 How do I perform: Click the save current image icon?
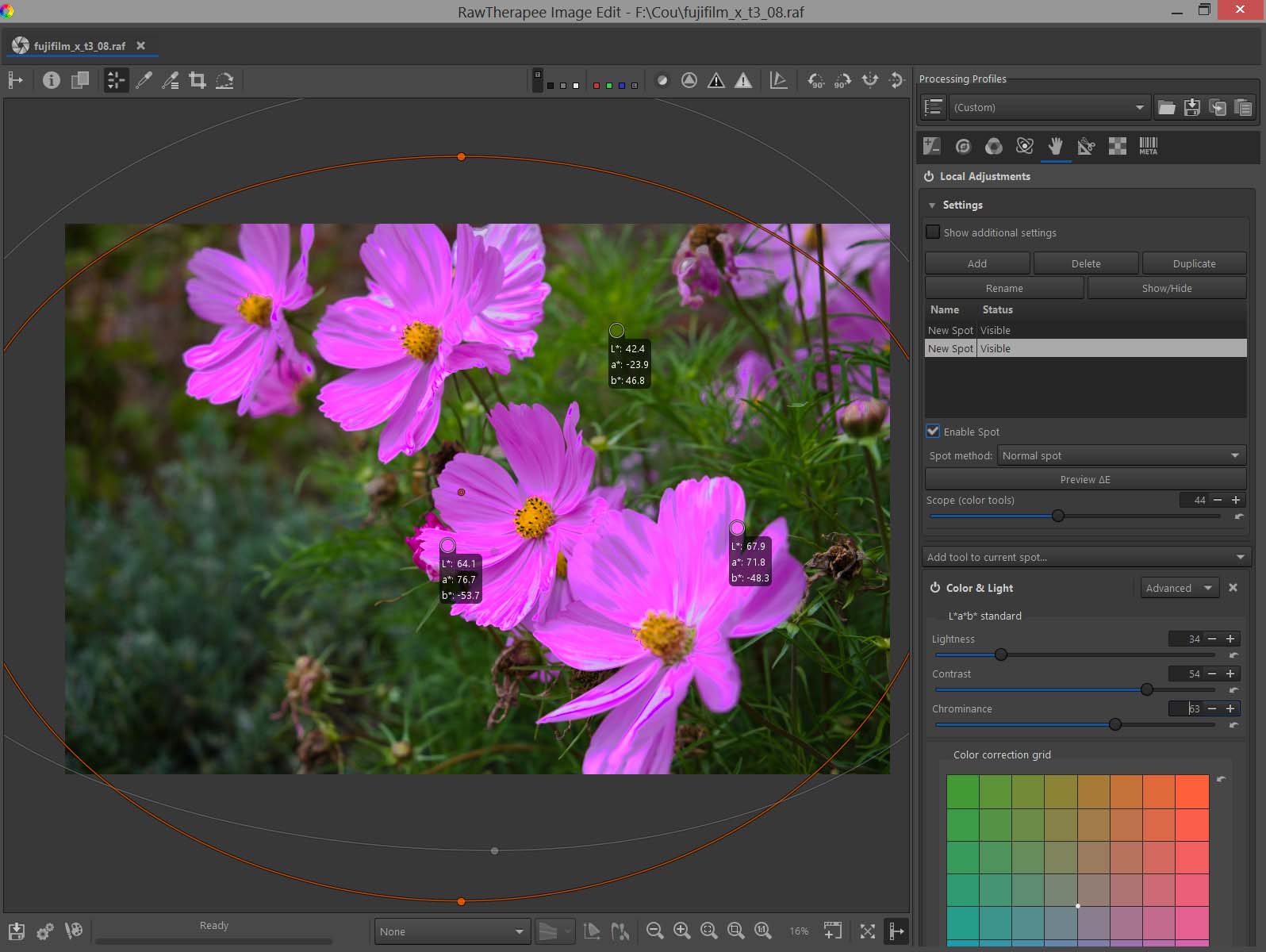[x=17, y=931]
